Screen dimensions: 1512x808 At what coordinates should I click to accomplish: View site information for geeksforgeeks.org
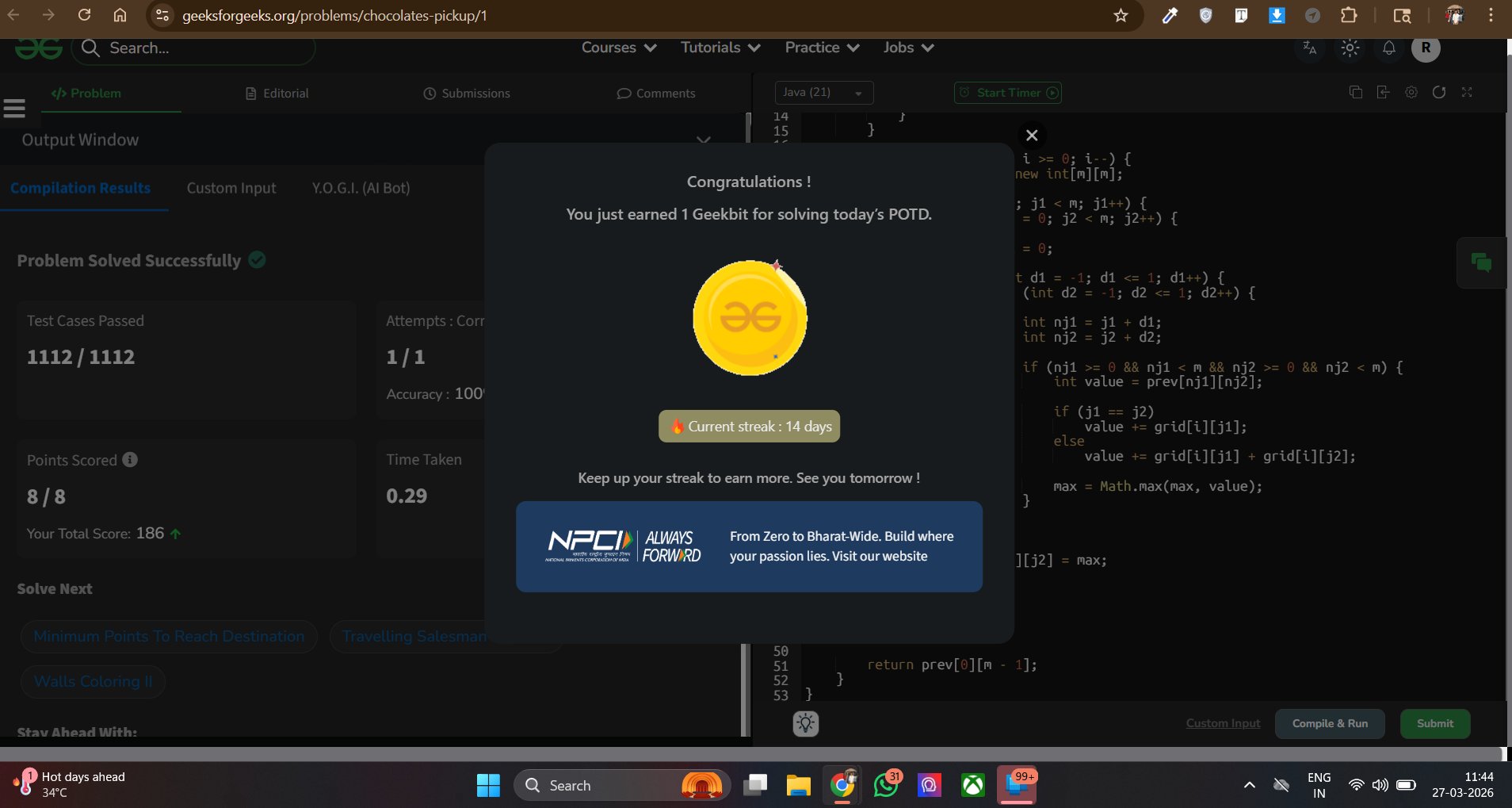[x=162, y=16]
